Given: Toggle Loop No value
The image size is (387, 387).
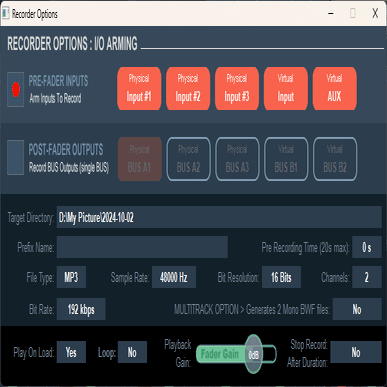Looking at the screenshot, I should tap(132, 352).
